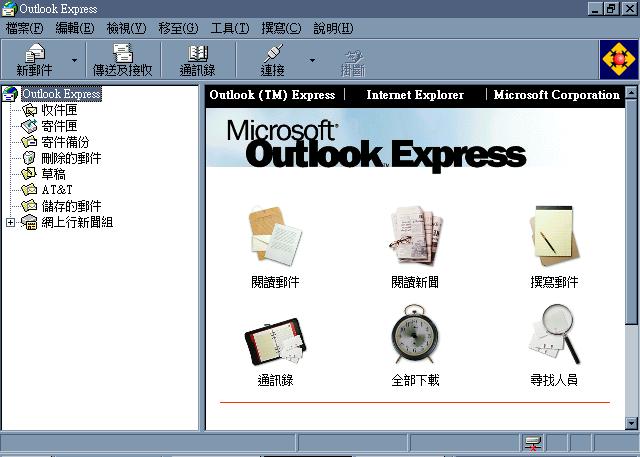This screenshot has height=457, width=640.
Task: Open the 工具(T) menu
Action: [x=230, y=28]
